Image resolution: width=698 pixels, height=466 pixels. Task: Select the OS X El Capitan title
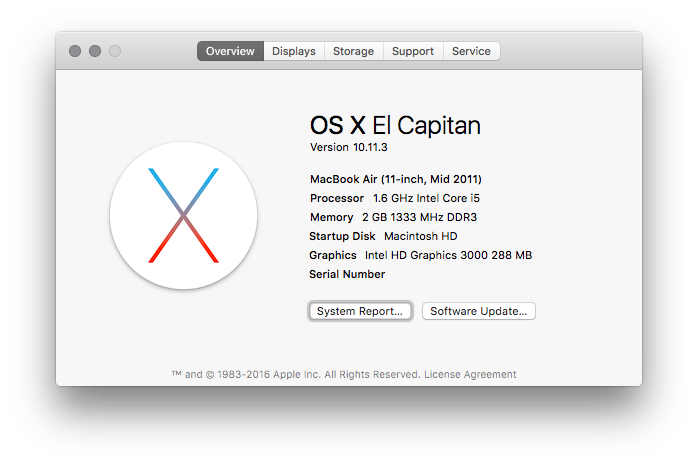(x=395, y=126)
